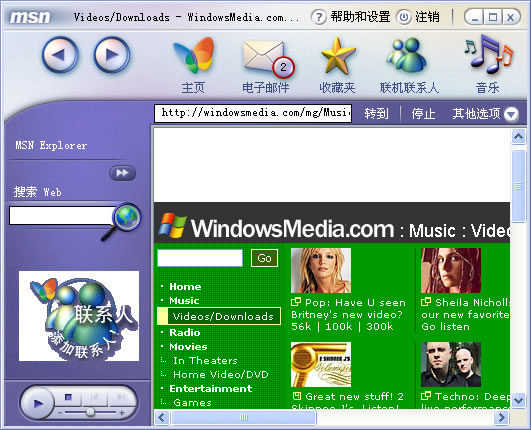Click the horizontal scrollbar right arrow
The height and width of the screenshot is (430, 531).
[x=502, y=417]
